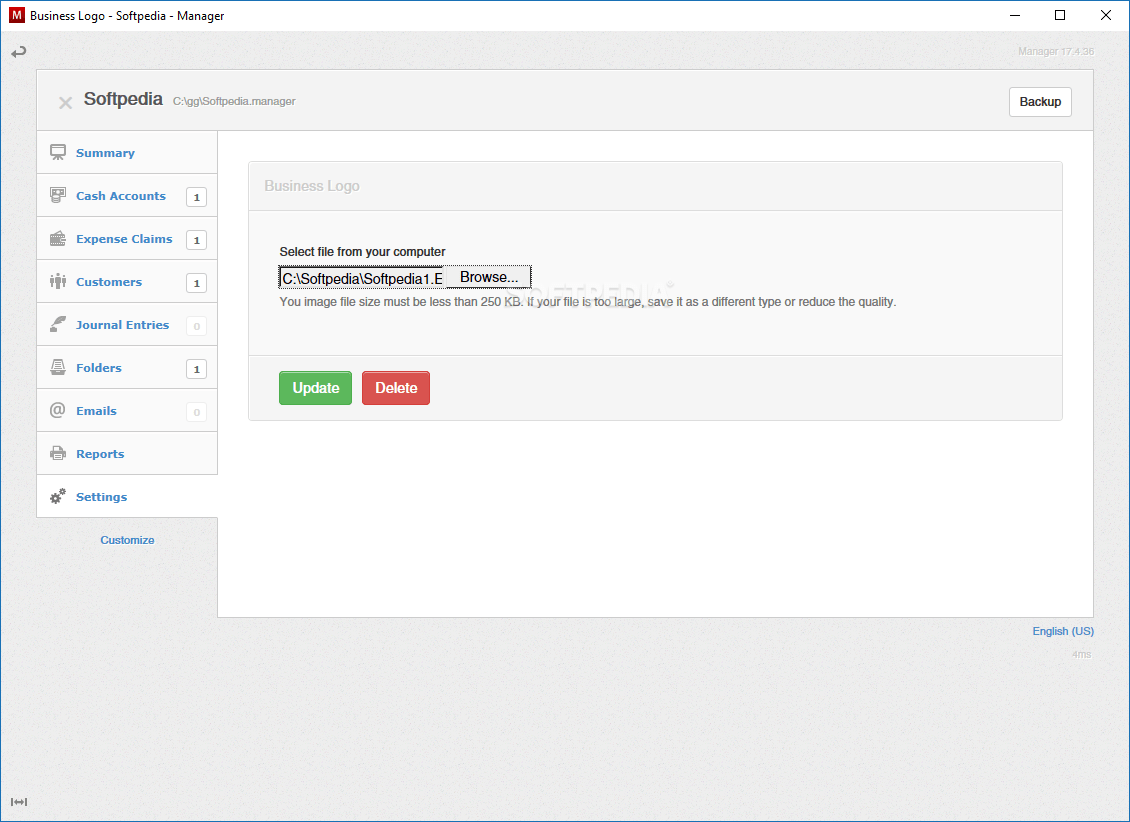
Task: Click the Cash Accounts count badge
Action: coord(196,197)
